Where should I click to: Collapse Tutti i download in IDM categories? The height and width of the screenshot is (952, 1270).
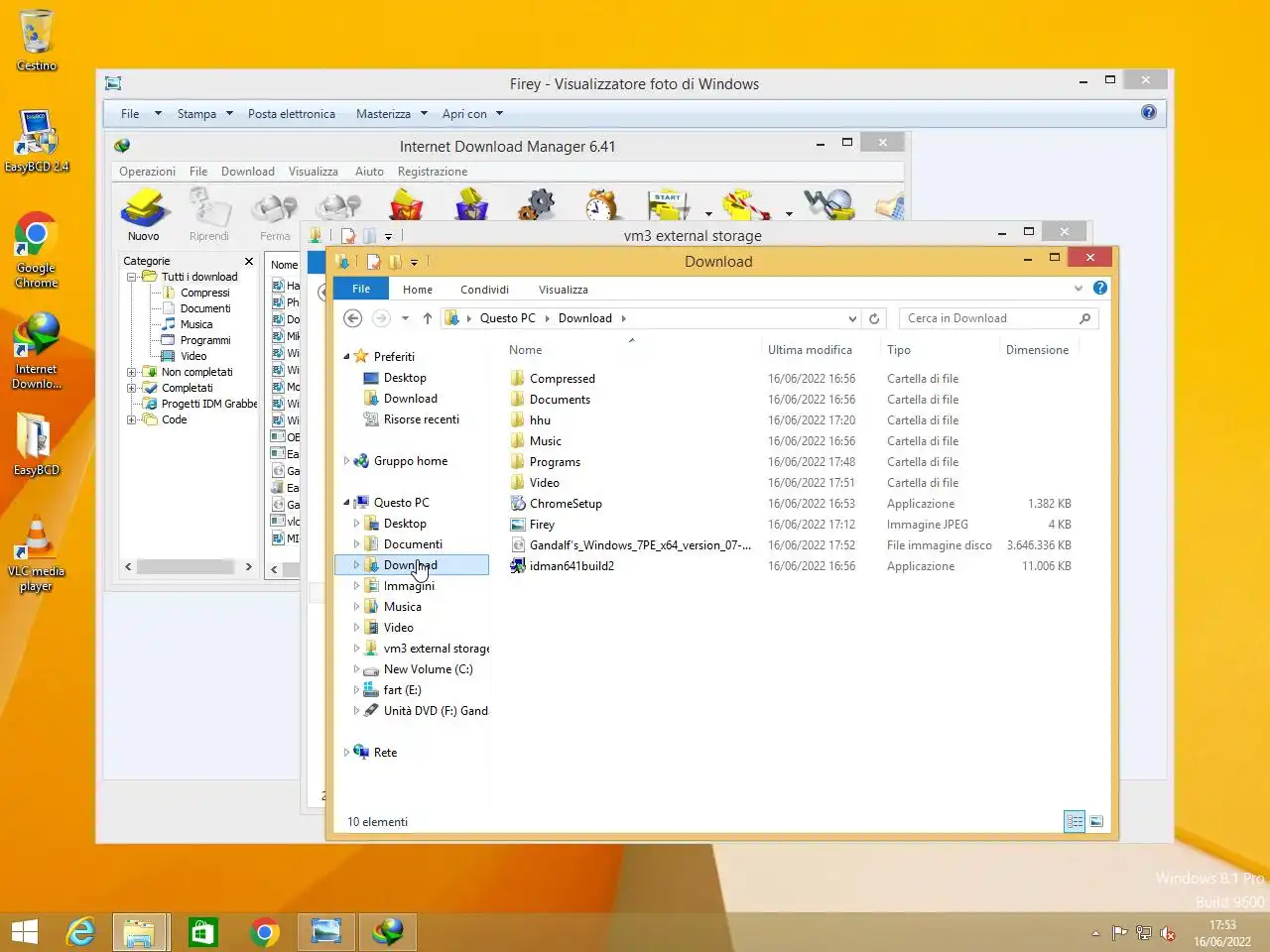(131, 278)
